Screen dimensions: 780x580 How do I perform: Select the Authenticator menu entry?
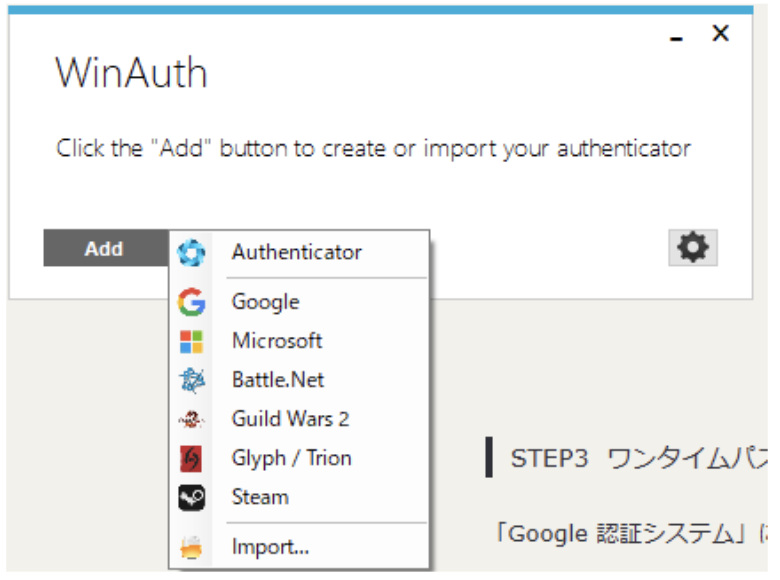297,252
